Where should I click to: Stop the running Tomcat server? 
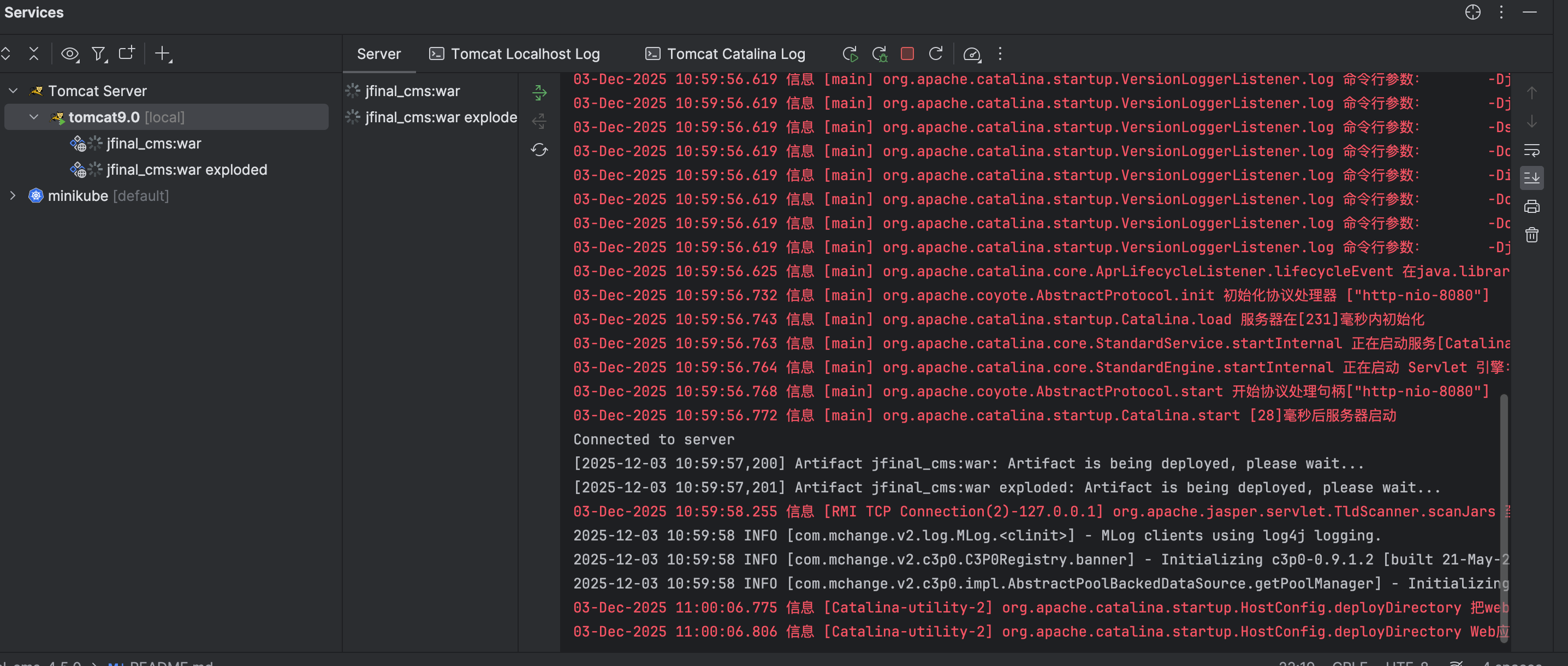[x=907, y=54]
